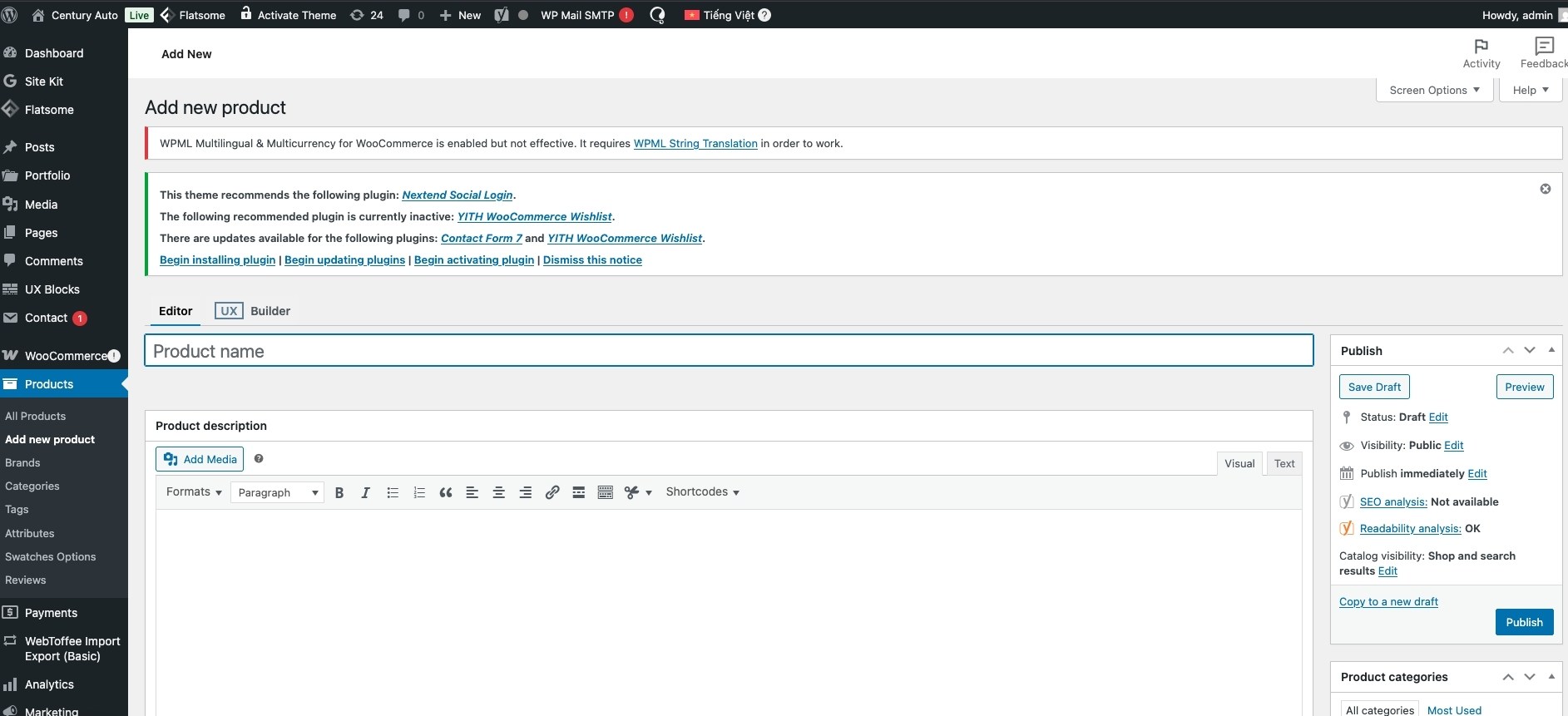Center align text with toolbar icon
This screenshot has width=1568, height=716.
pyautogui.click(x=499, y=492)
